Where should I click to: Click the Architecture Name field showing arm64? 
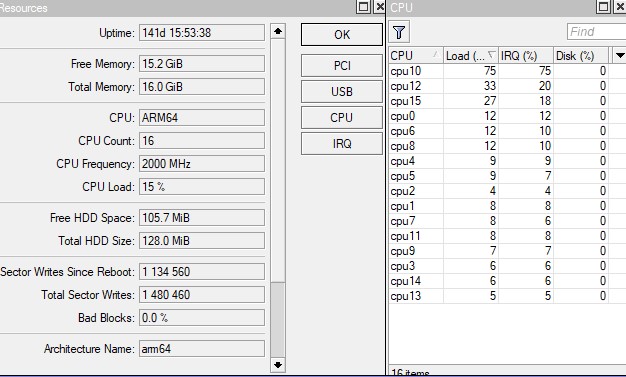202,349
